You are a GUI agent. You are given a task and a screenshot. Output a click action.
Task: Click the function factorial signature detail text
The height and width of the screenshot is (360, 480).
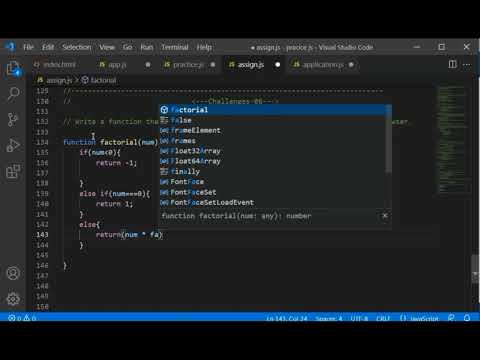point(236,216)
